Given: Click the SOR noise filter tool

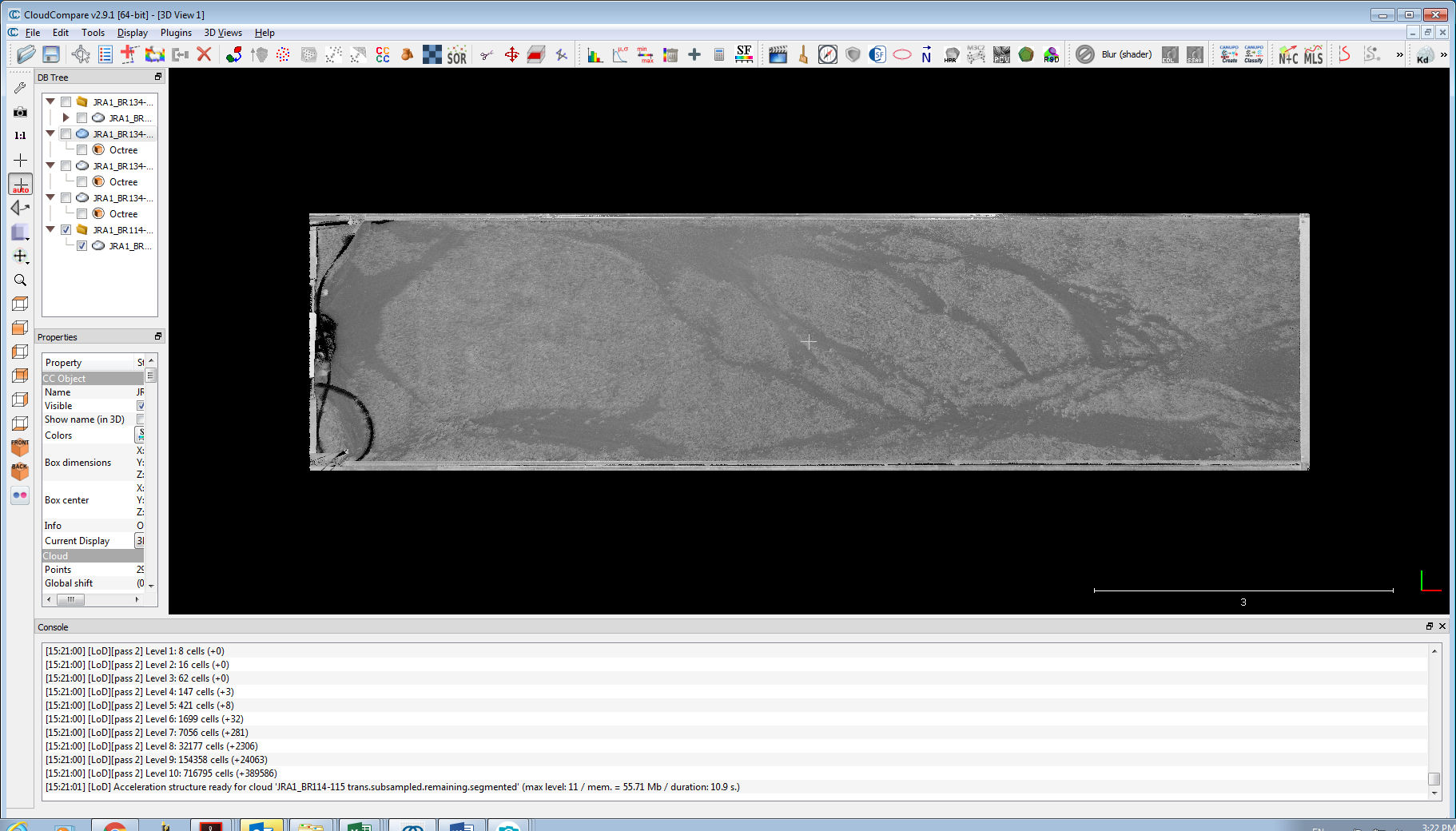Looking at the screenshot, I should (x=456, y=54).
